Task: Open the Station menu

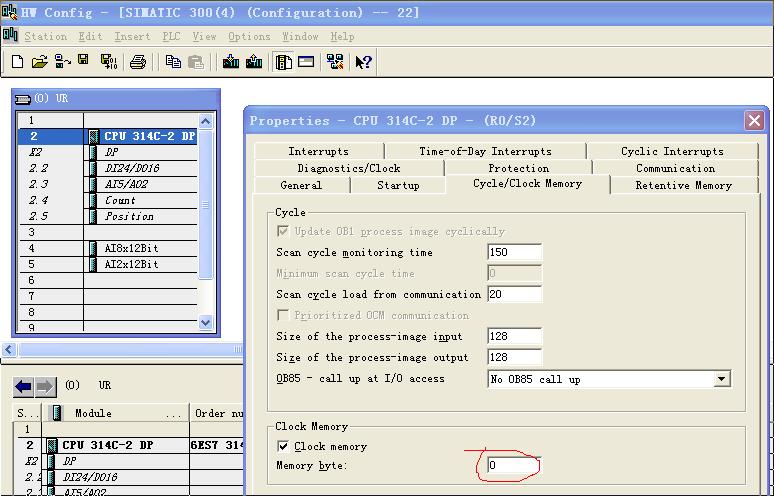Action: click(x=45, y=37)
